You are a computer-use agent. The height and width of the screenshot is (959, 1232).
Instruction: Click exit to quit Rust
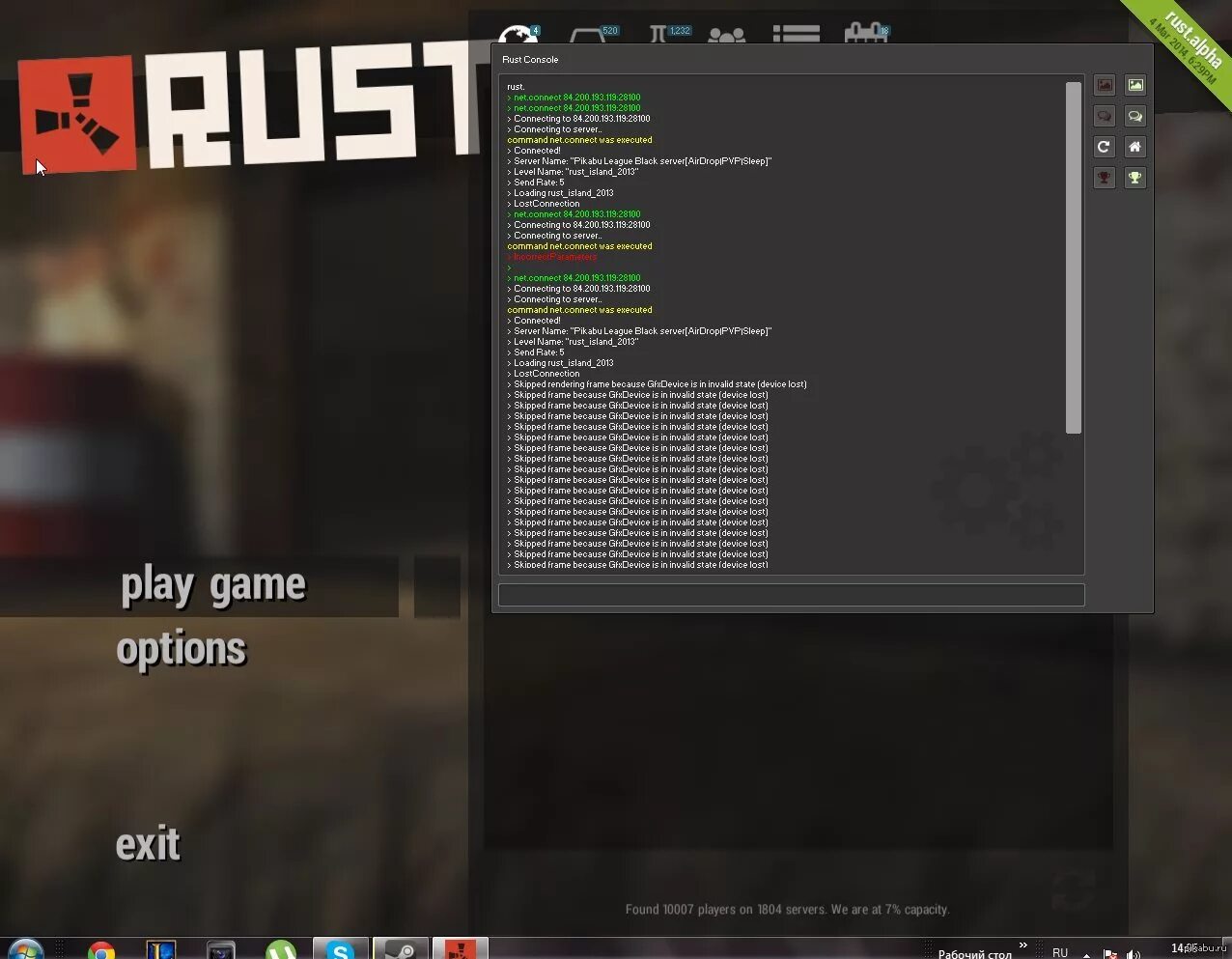(x=148, y=844)
